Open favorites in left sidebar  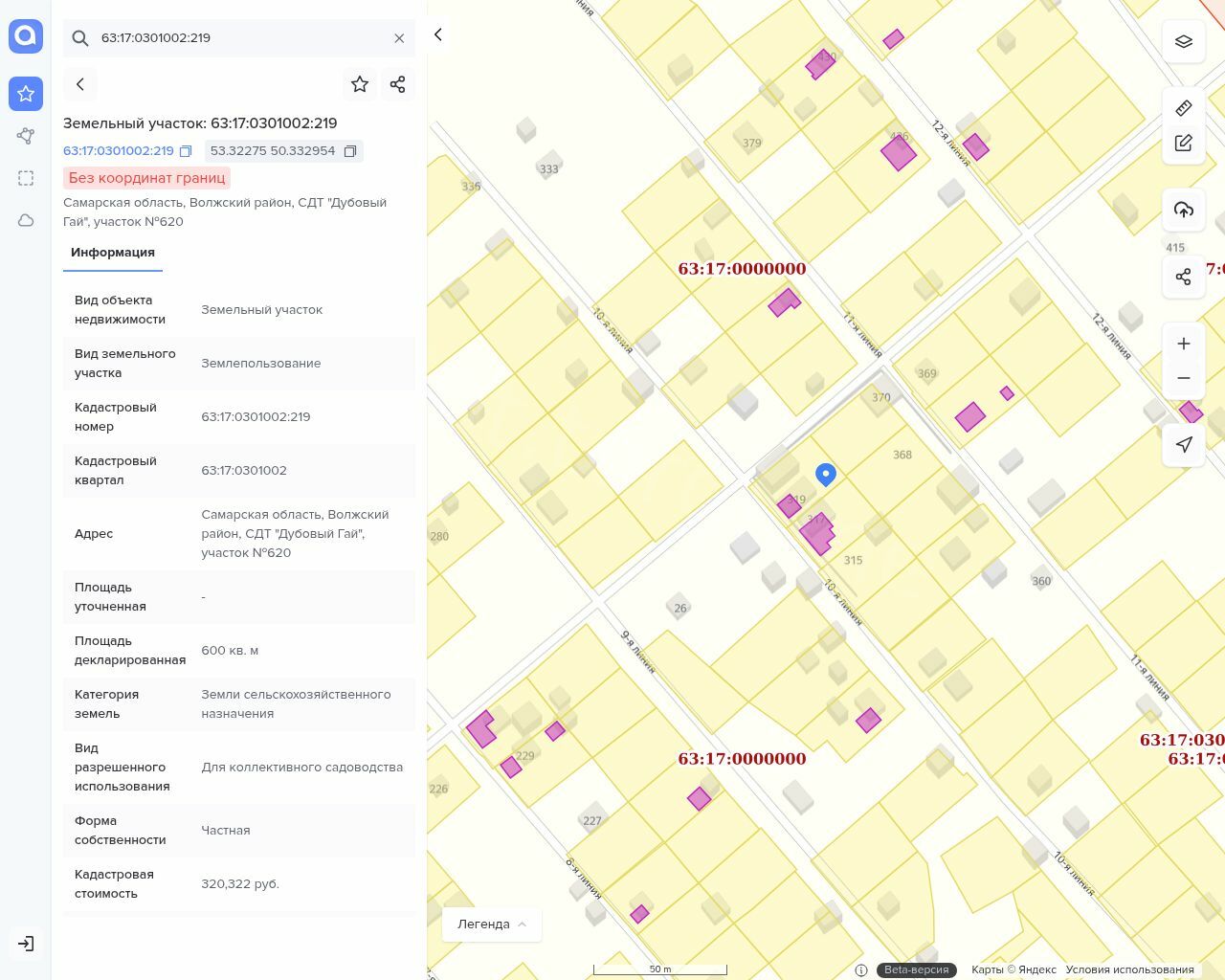(26, 94)
